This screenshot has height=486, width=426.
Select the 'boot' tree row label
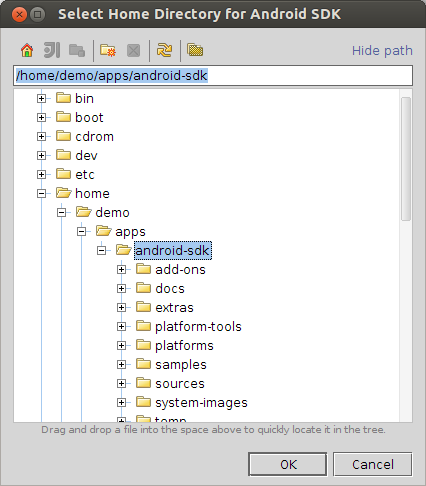point(89,118)
